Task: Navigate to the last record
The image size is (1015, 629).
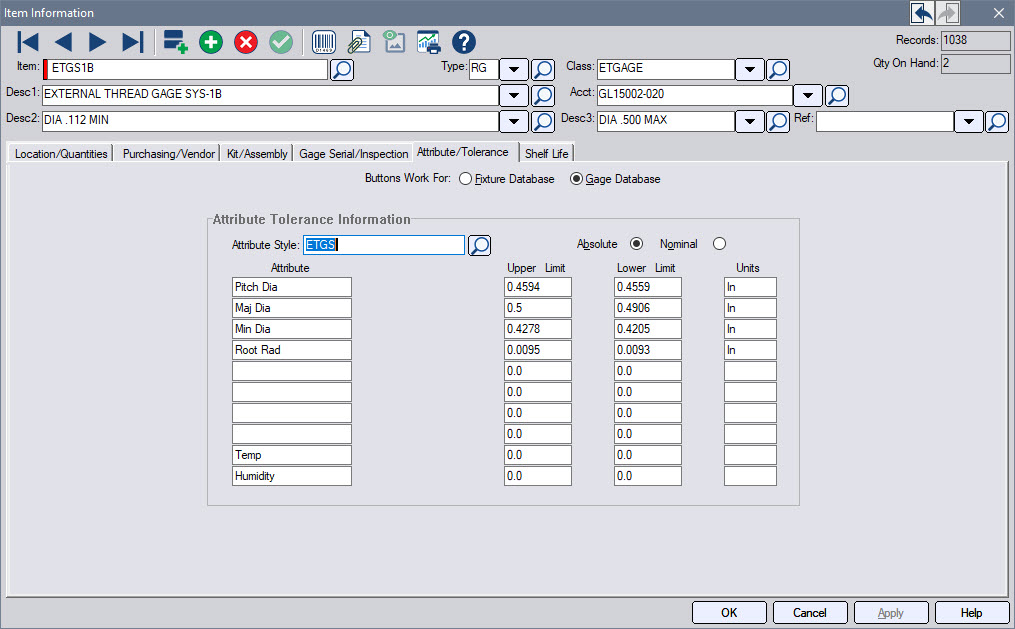Action: [131, 41]
